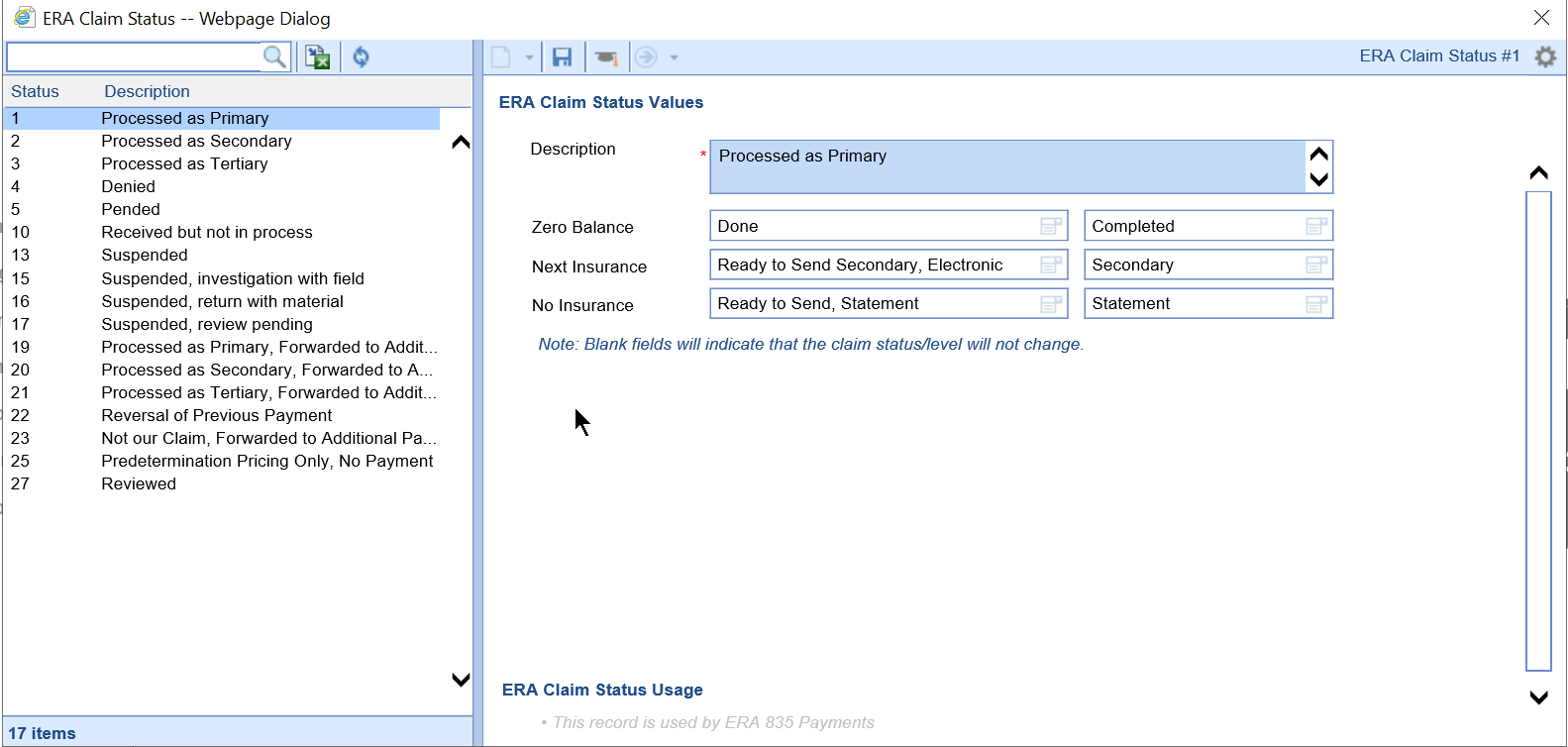Select 'Suspended, investigation with field' row
1568x747 pixels.
222,278
